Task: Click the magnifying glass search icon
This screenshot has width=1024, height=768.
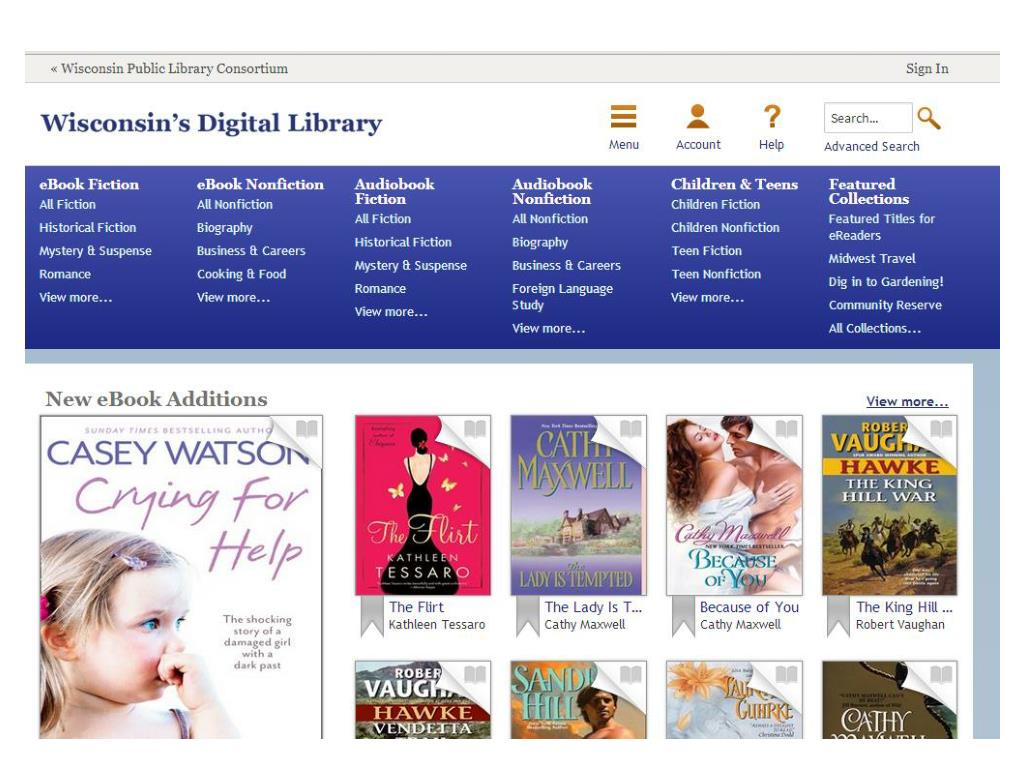Action: 929,118
